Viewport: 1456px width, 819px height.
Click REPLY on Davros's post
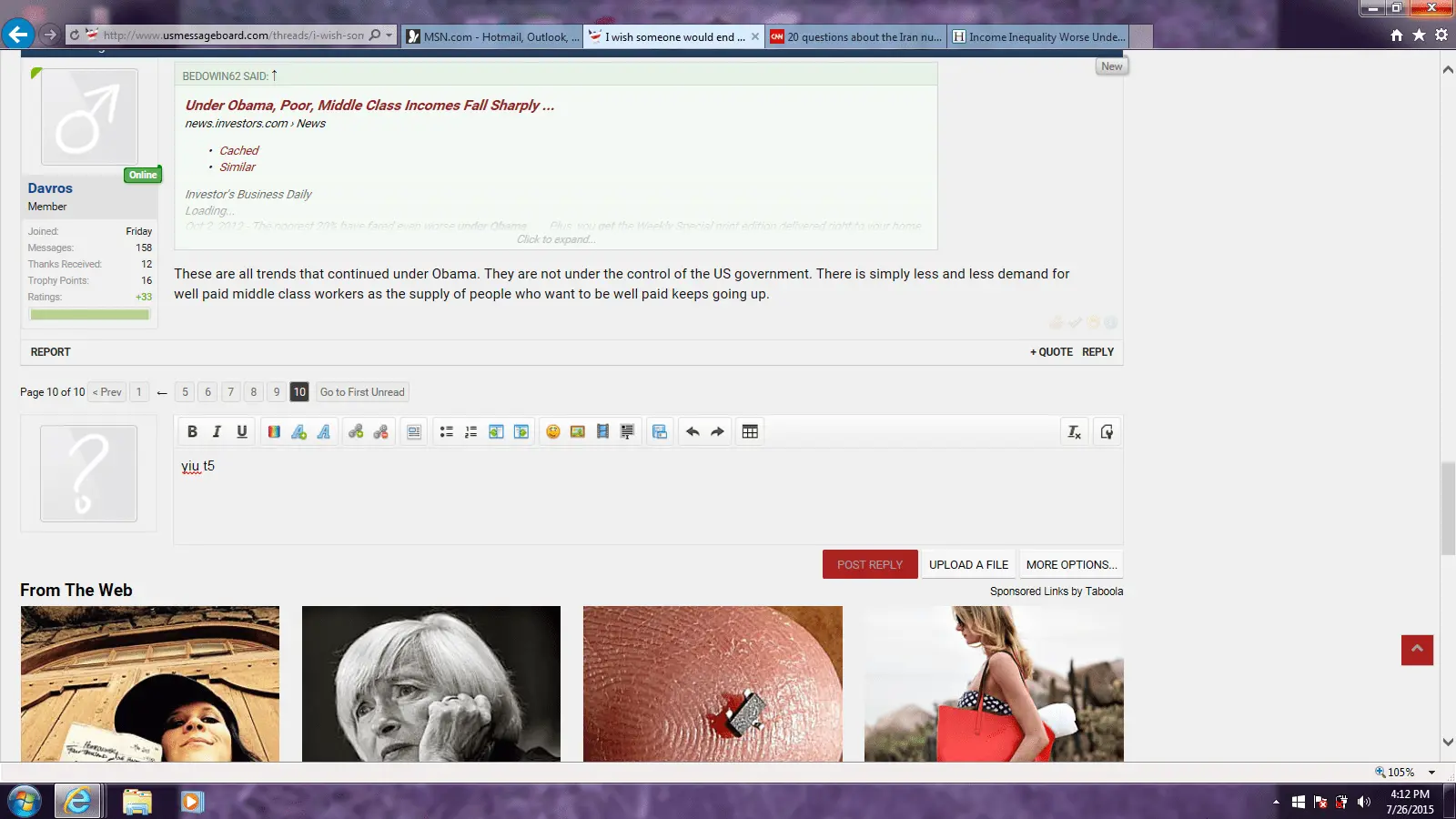click(x=1098, y=352)
